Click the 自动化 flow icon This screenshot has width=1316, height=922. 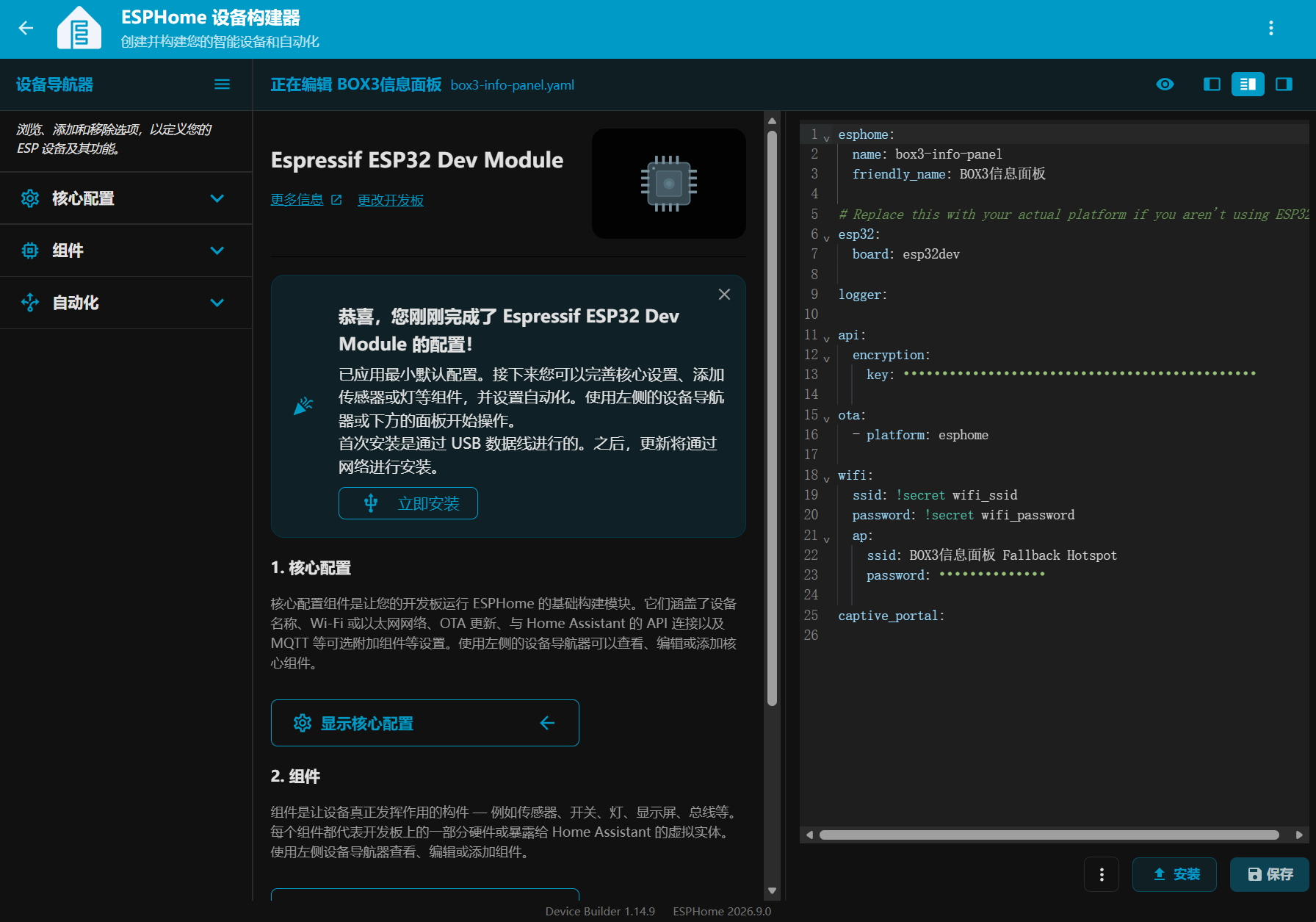30,303
